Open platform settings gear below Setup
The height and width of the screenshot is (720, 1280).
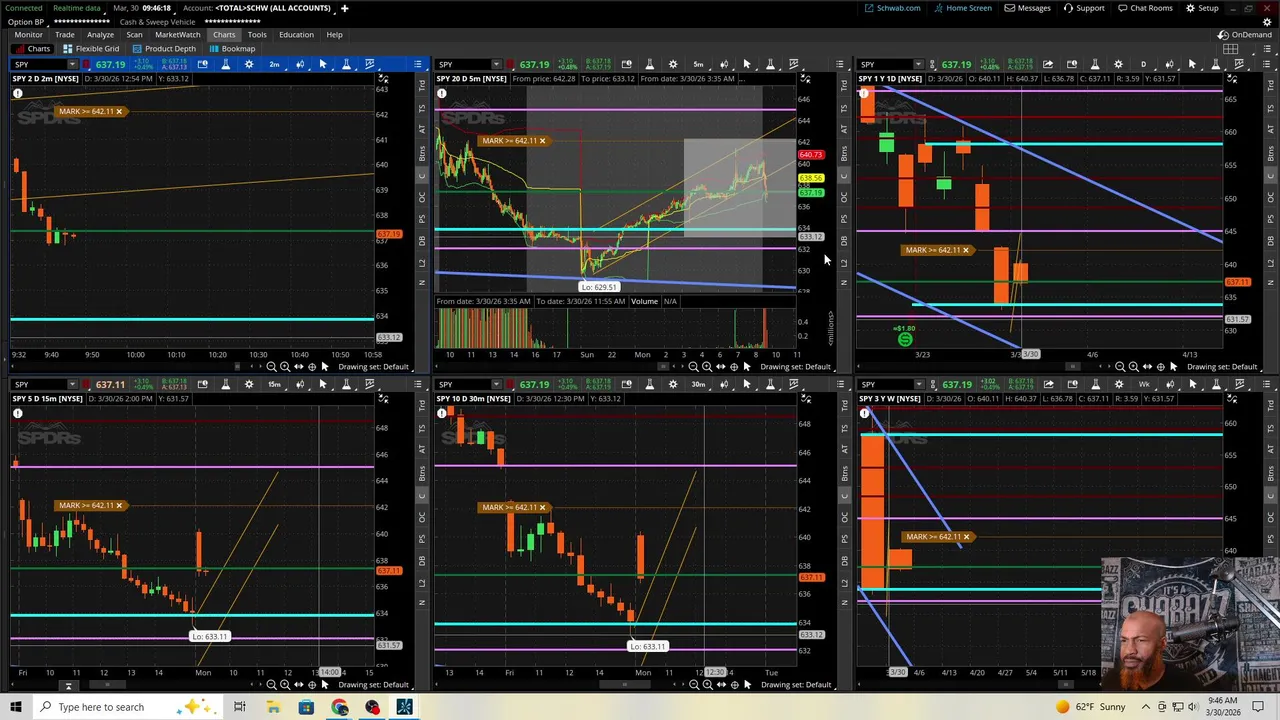pos(1267,22)
